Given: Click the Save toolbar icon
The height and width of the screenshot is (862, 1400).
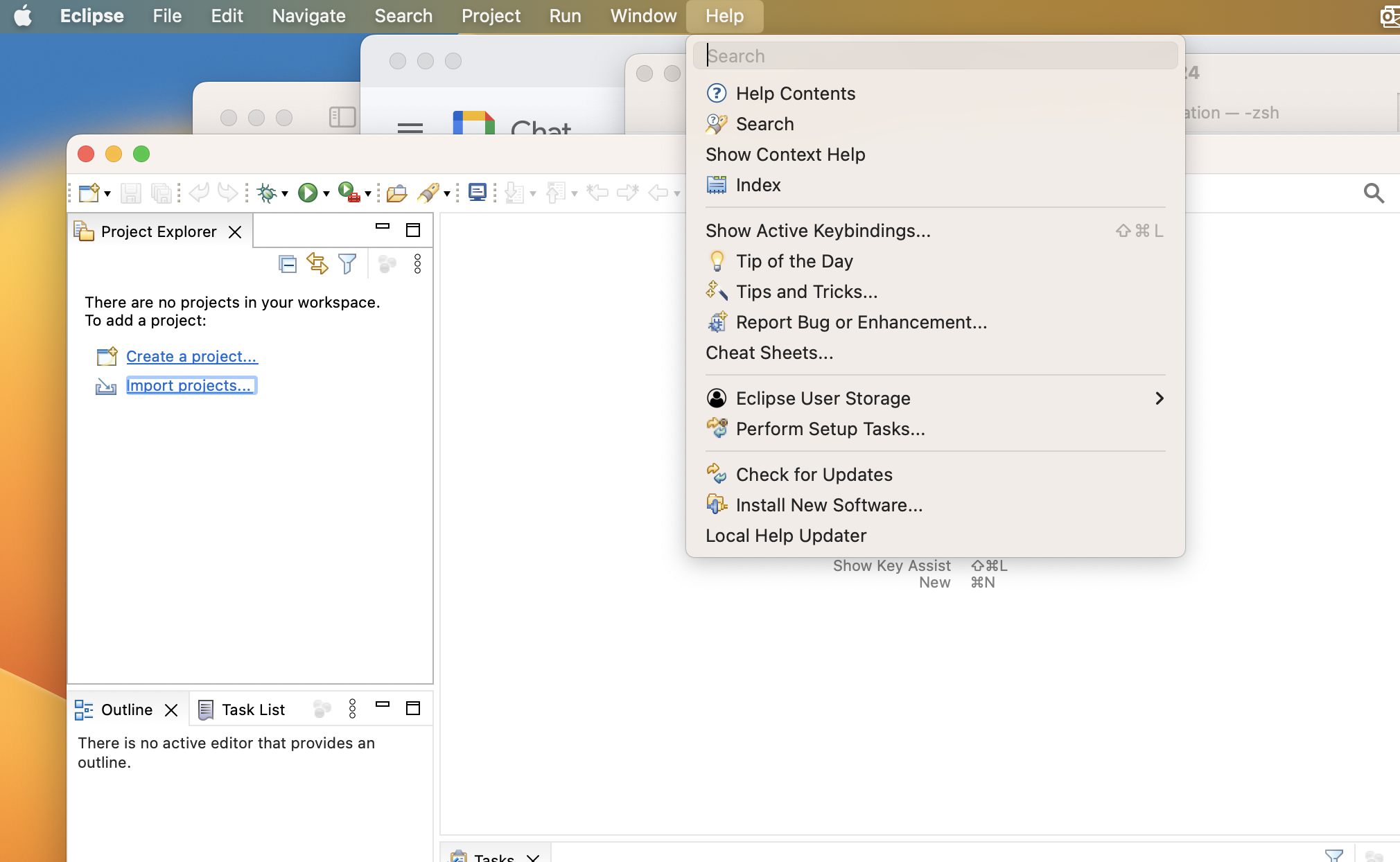Looking at the screenshot, I should coord(130,193).
